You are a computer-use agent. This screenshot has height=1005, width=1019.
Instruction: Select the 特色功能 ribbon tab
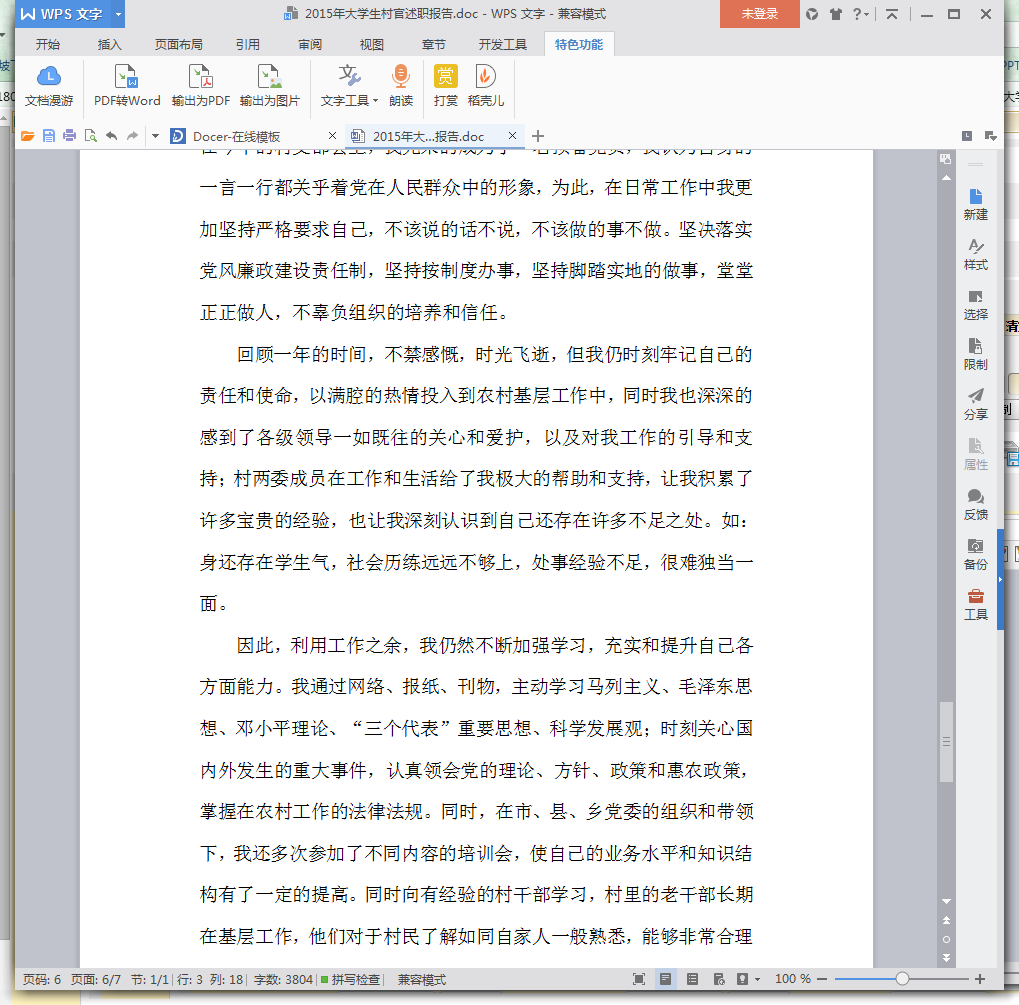tap(578, 44)
